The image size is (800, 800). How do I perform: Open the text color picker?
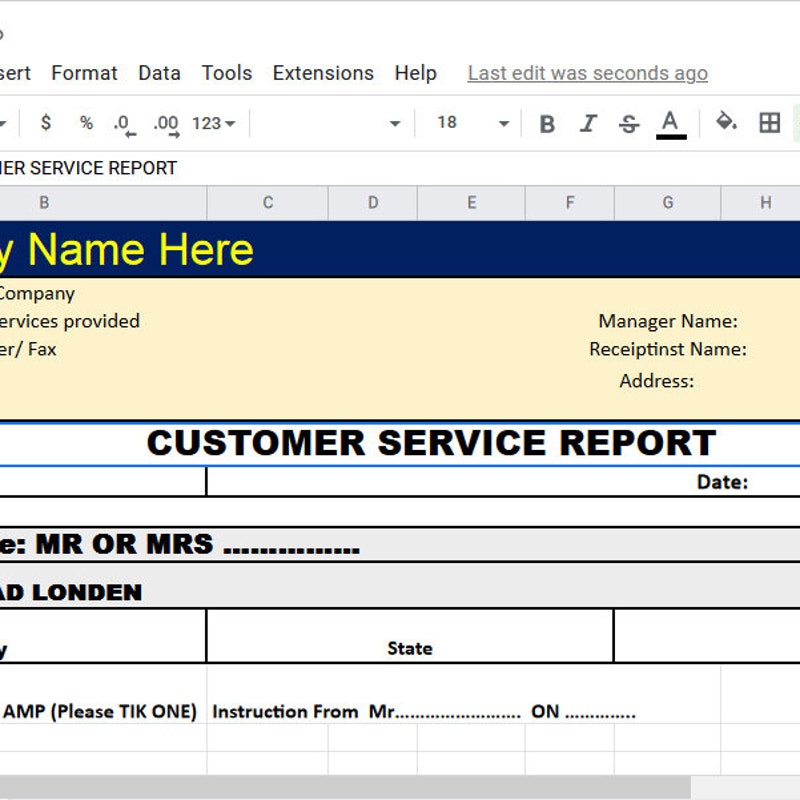pyautogui.click(x=670, y=123)
